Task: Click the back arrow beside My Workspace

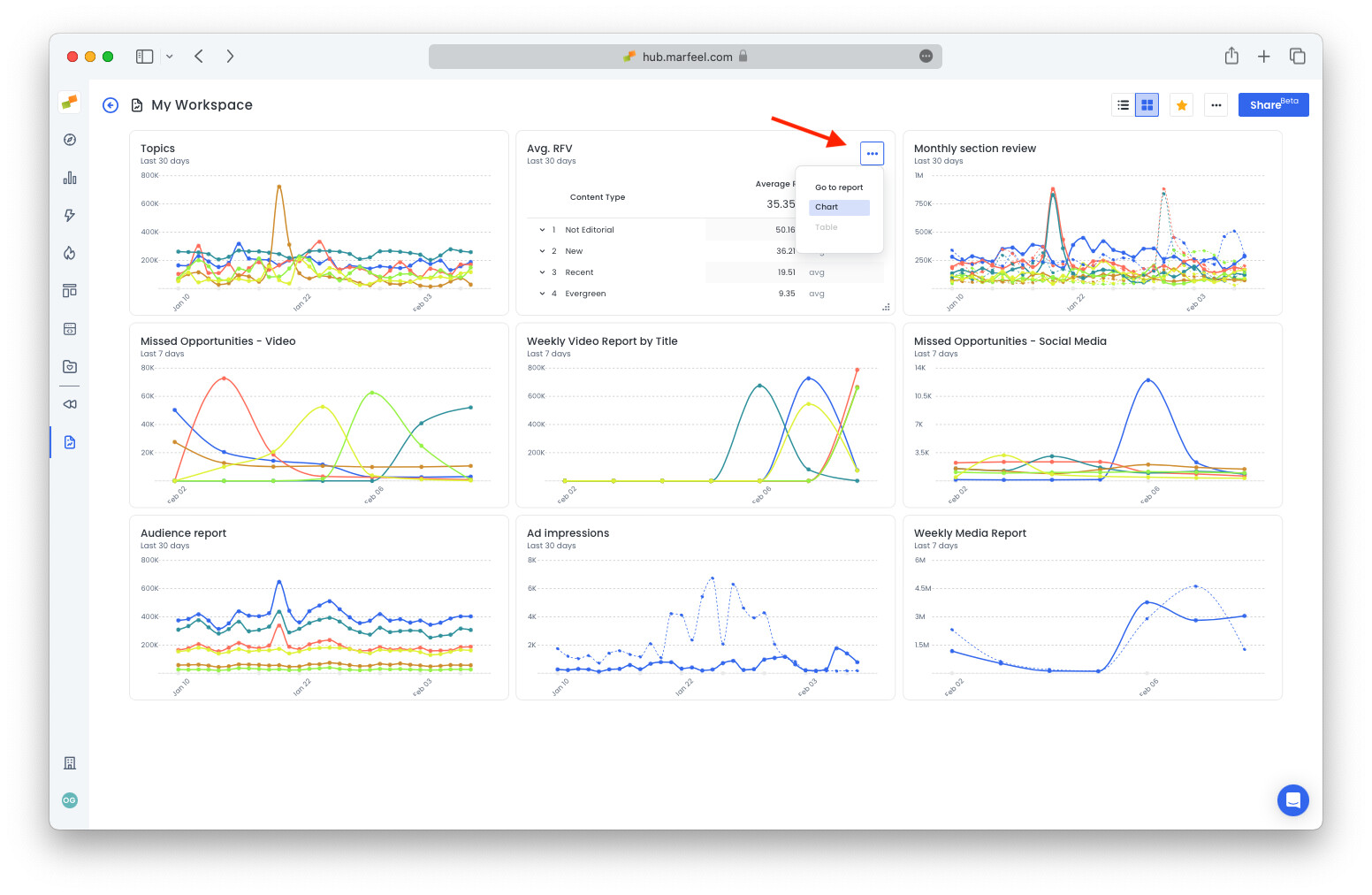Action: [x=110, y=104]
